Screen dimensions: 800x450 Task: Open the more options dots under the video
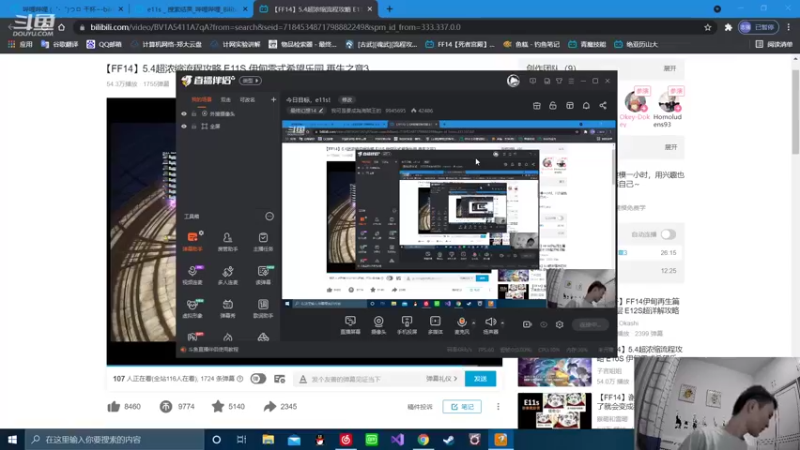[x=498, y=407]
